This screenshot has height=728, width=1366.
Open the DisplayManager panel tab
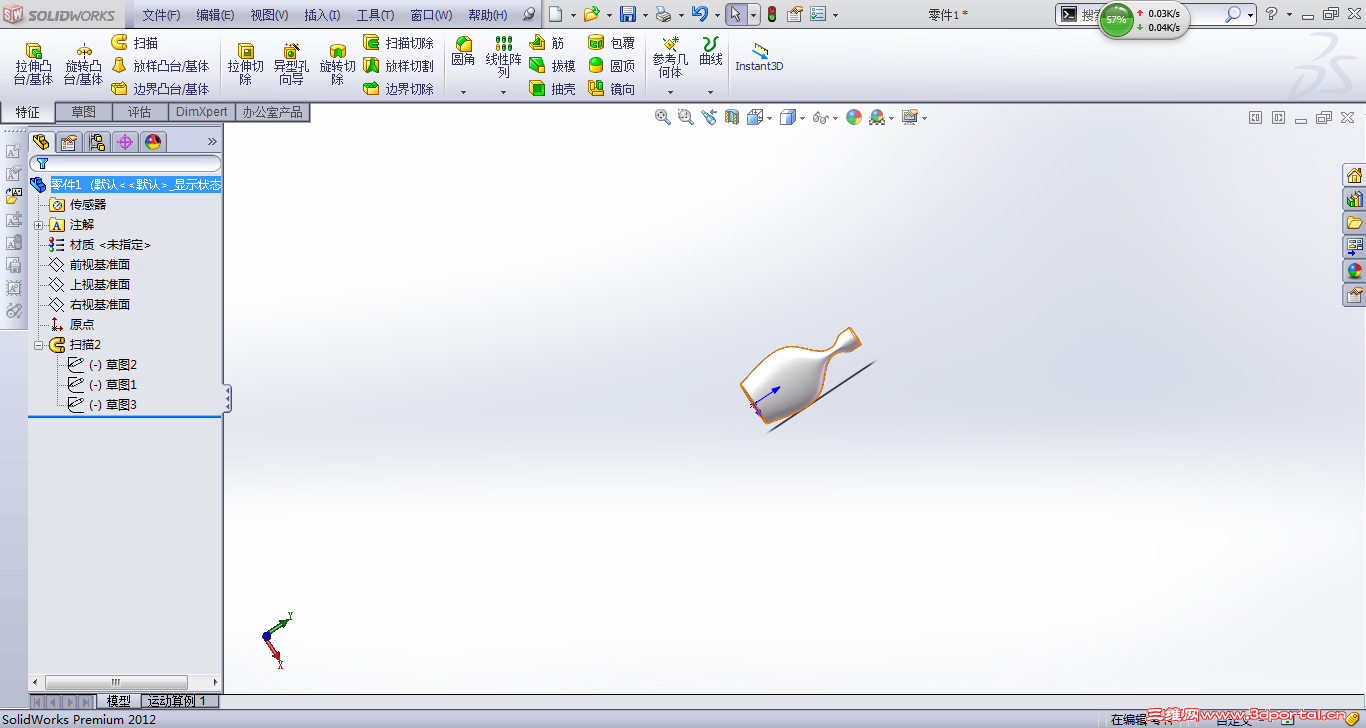pyautogui.click(x=153, y=142)
